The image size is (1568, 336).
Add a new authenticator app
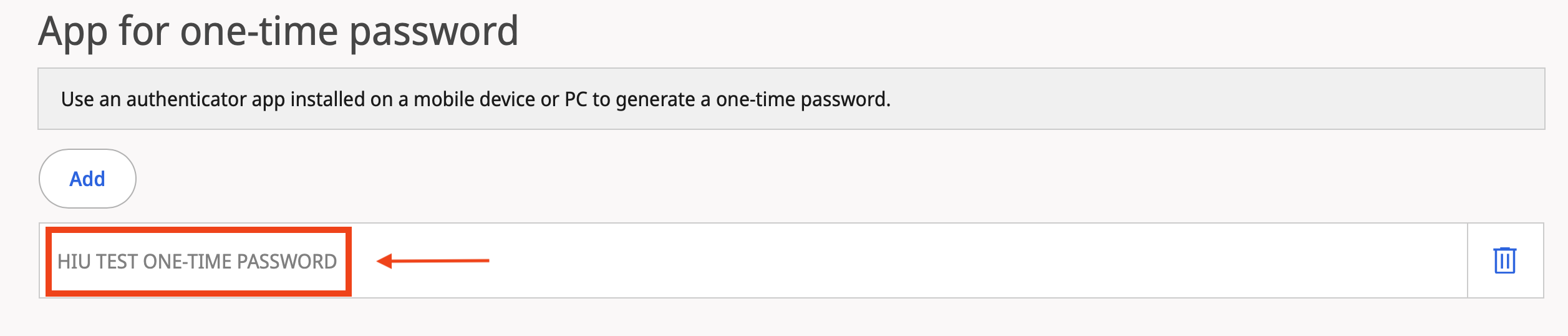(x=87, y=179)
